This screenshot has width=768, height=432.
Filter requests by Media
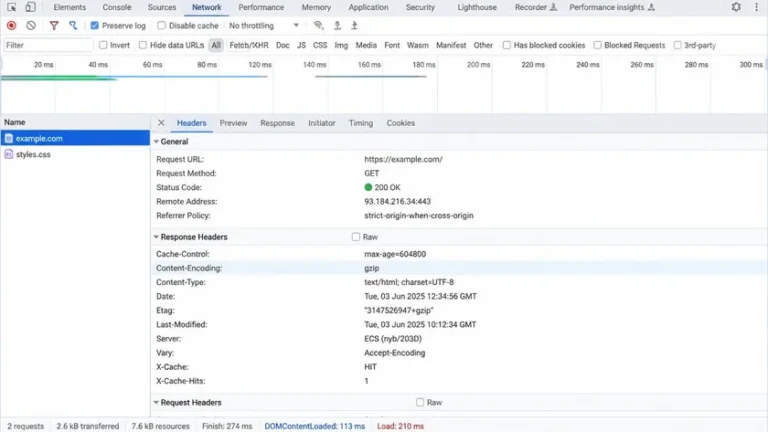coord(366,45)
